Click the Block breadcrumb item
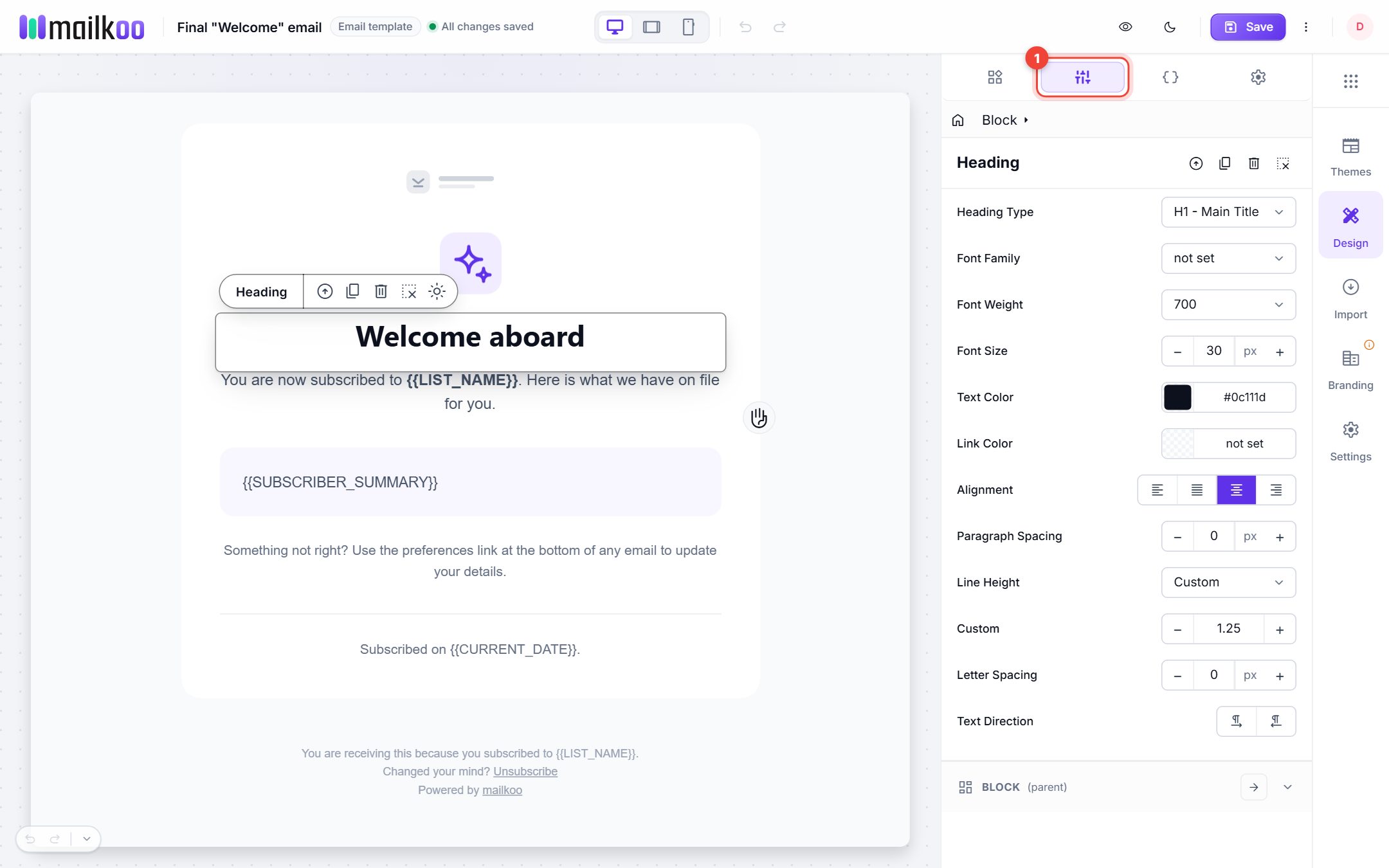Viewport: 1389px width, 868px height. 999,120
